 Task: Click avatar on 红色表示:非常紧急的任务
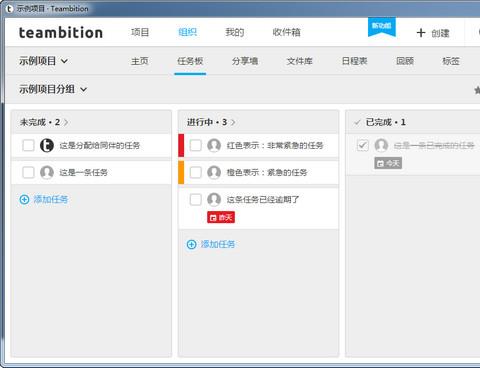[214, 145]
